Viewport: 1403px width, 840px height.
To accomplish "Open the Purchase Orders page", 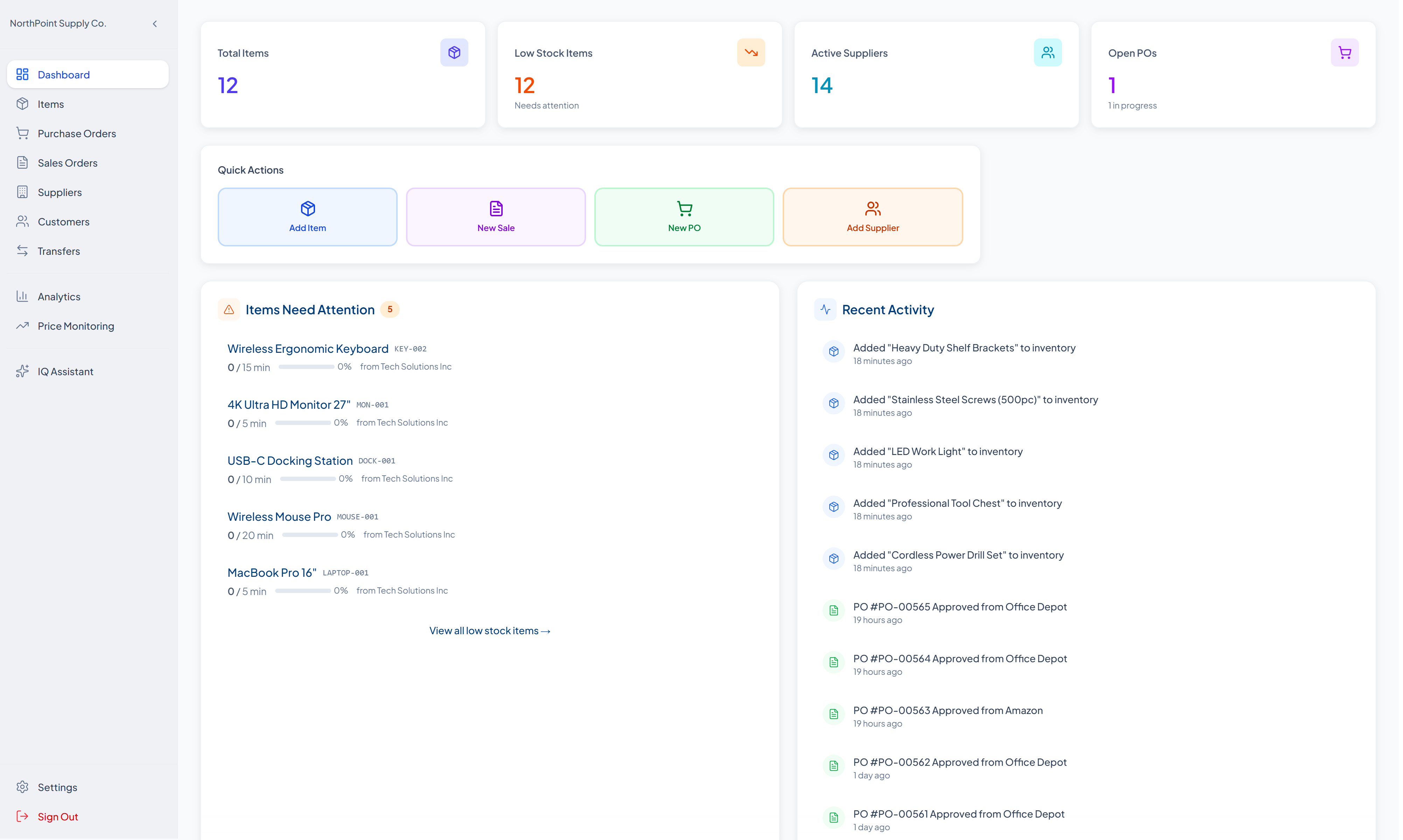I will pyautogui.click(x=77, y=134).
